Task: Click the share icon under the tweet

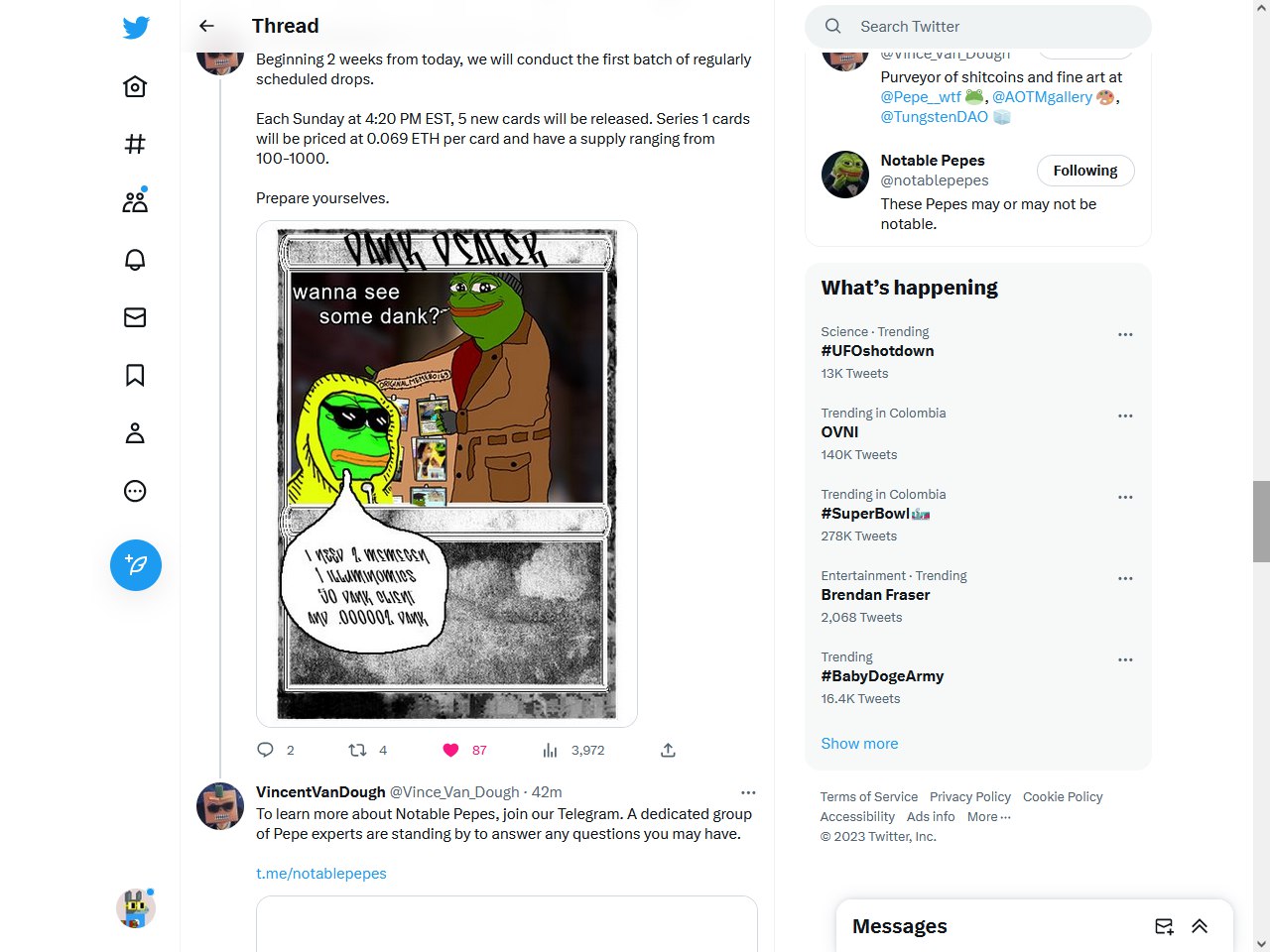Action: pyautogui.click(x=668, y=750)
